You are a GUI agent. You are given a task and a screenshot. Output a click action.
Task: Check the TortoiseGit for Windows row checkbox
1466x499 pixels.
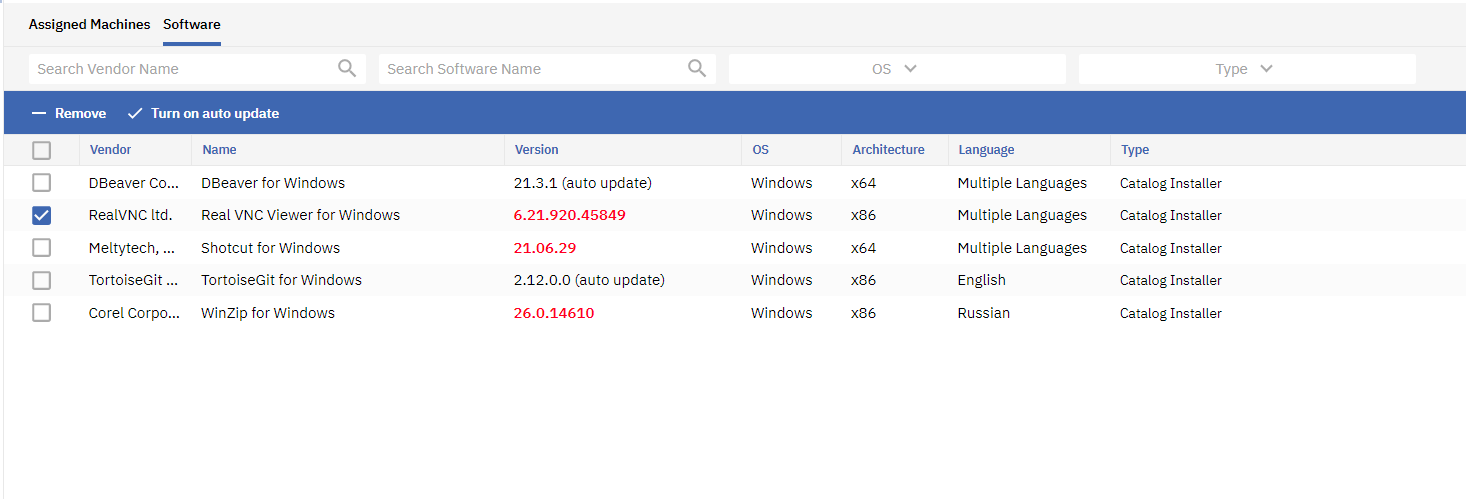coord(41,280)
